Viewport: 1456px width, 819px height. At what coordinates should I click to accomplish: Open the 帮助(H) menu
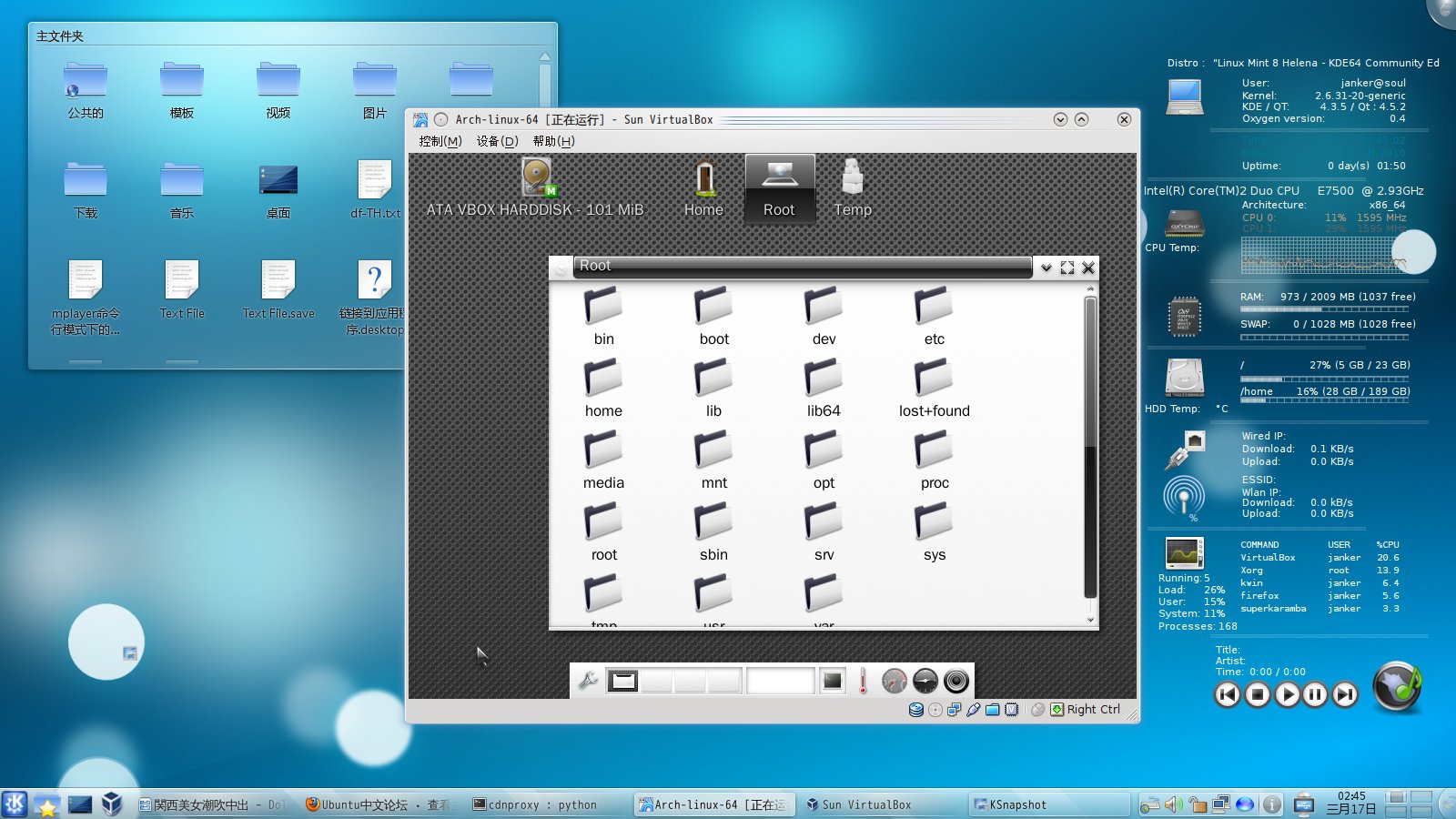554,141
